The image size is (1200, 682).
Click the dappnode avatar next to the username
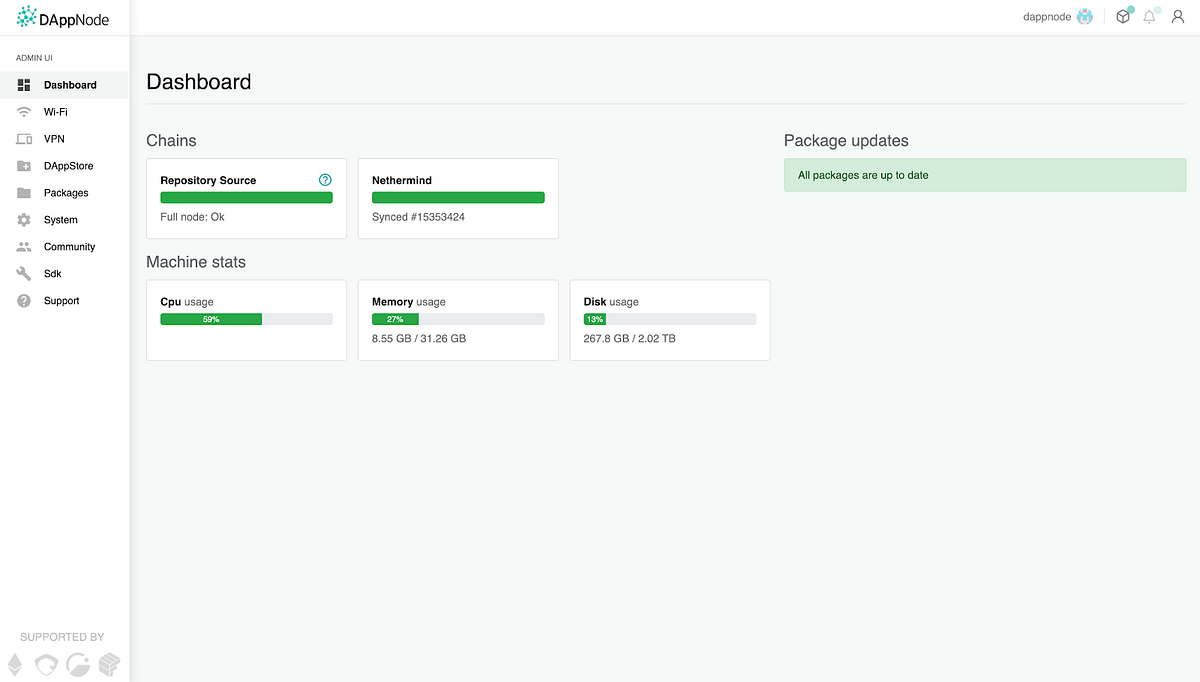tap(1083, 16)
